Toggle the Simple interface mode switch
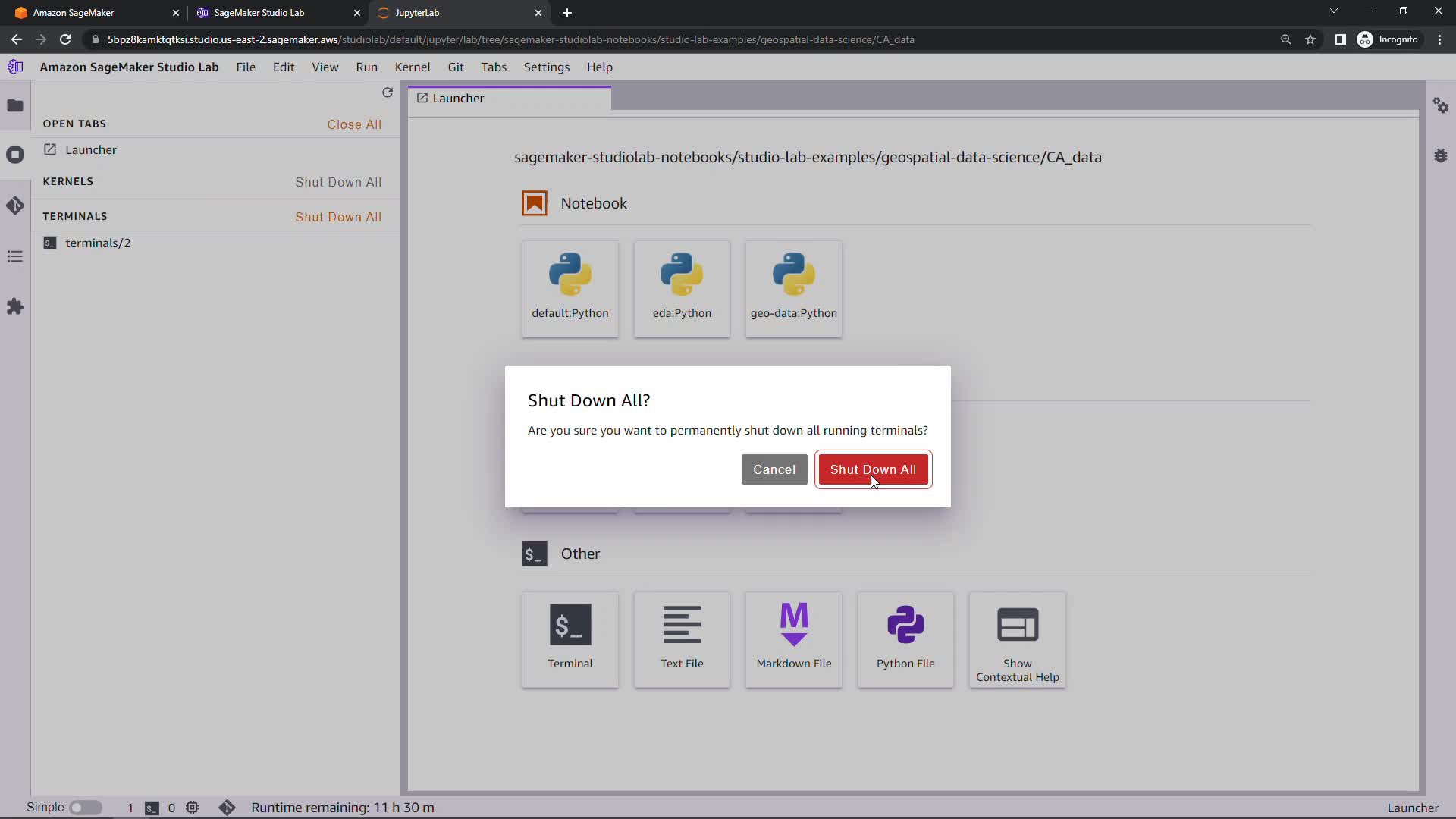The image size is (1456, 819). pos(86,808)
